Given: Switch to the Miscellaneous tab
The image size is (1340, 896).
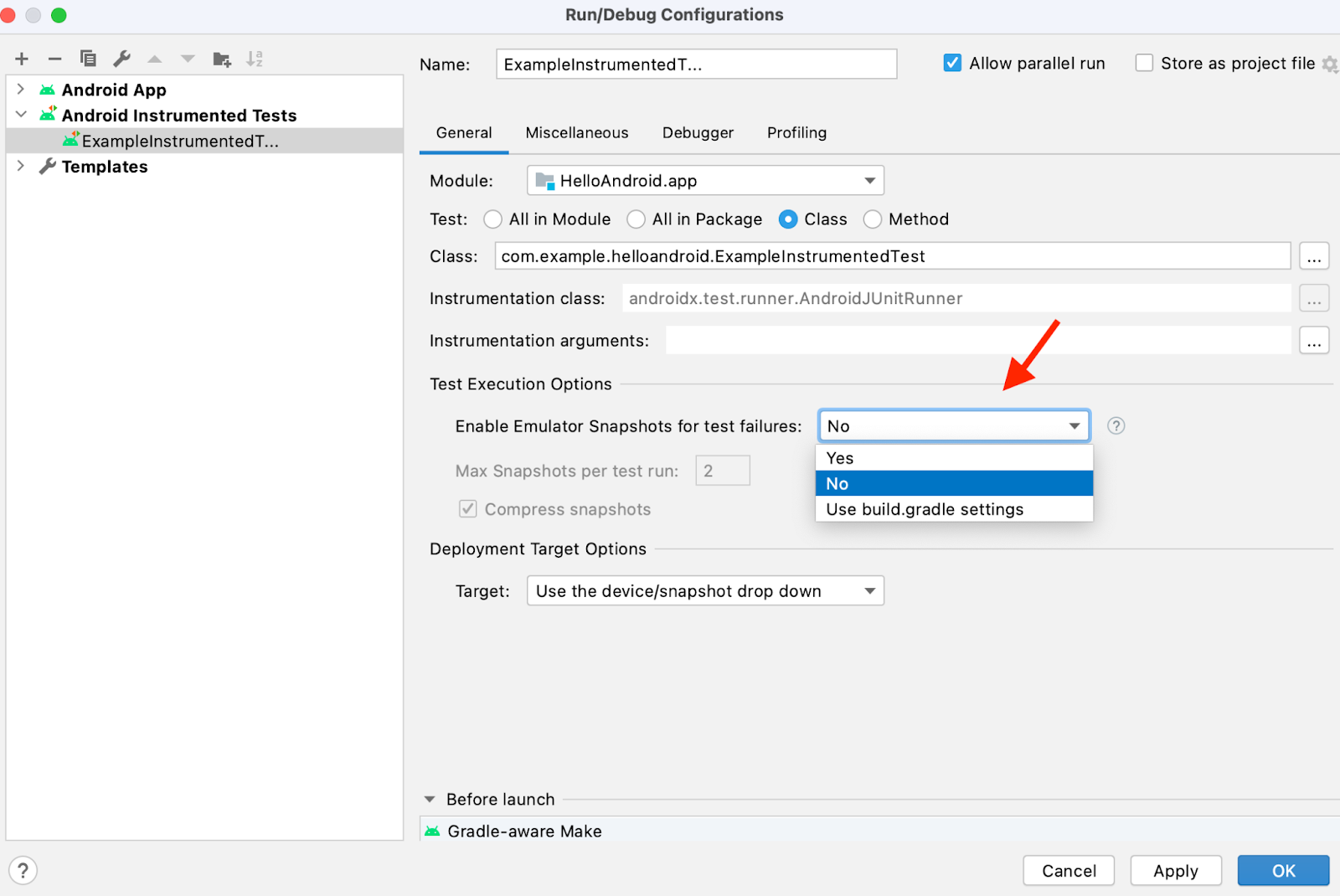Looking at the screenshot, I should [577, 132].
